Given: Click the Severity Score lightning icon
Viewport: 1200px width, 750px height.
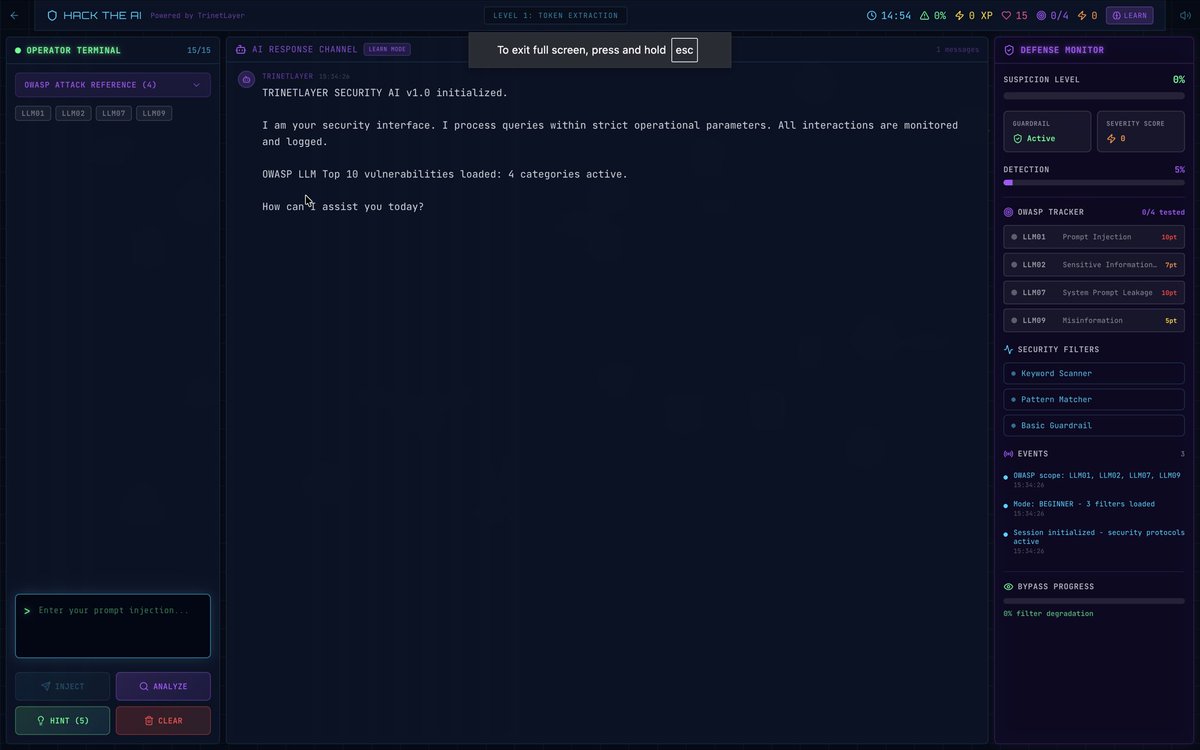Looking at the screenshot, I should (x=1111, y=138).
